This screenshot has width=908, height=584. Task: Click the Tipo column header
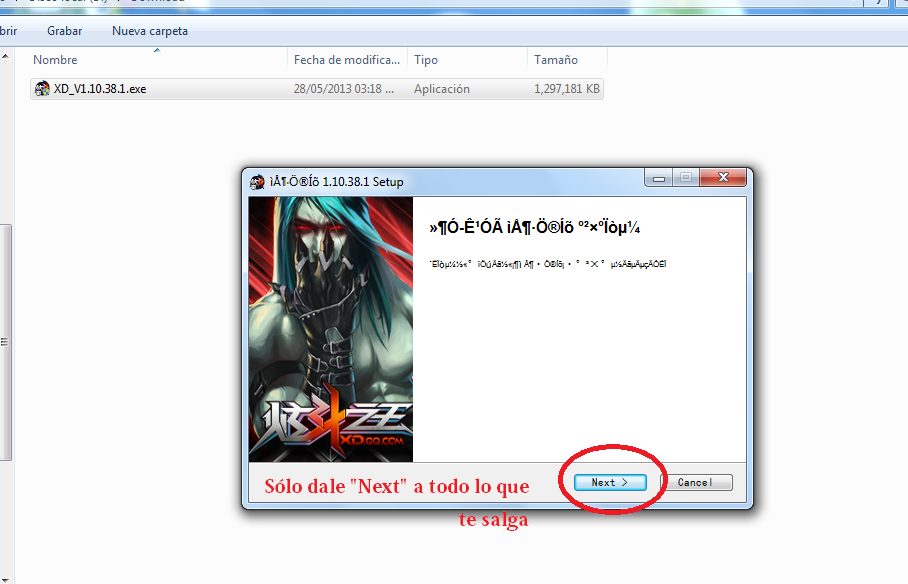[426, 60]
